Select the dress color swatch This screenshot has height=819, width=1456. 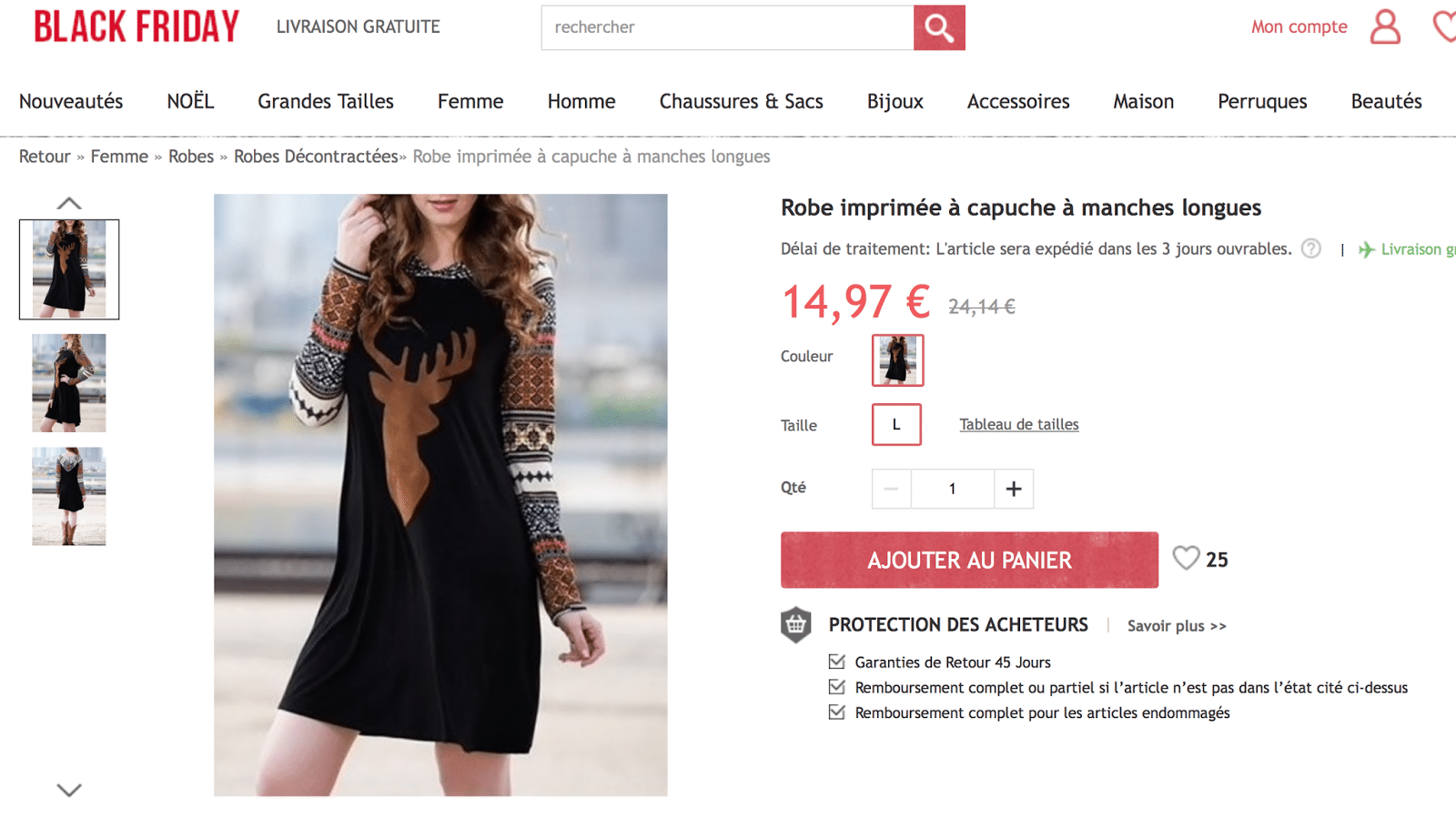point(898,359)
